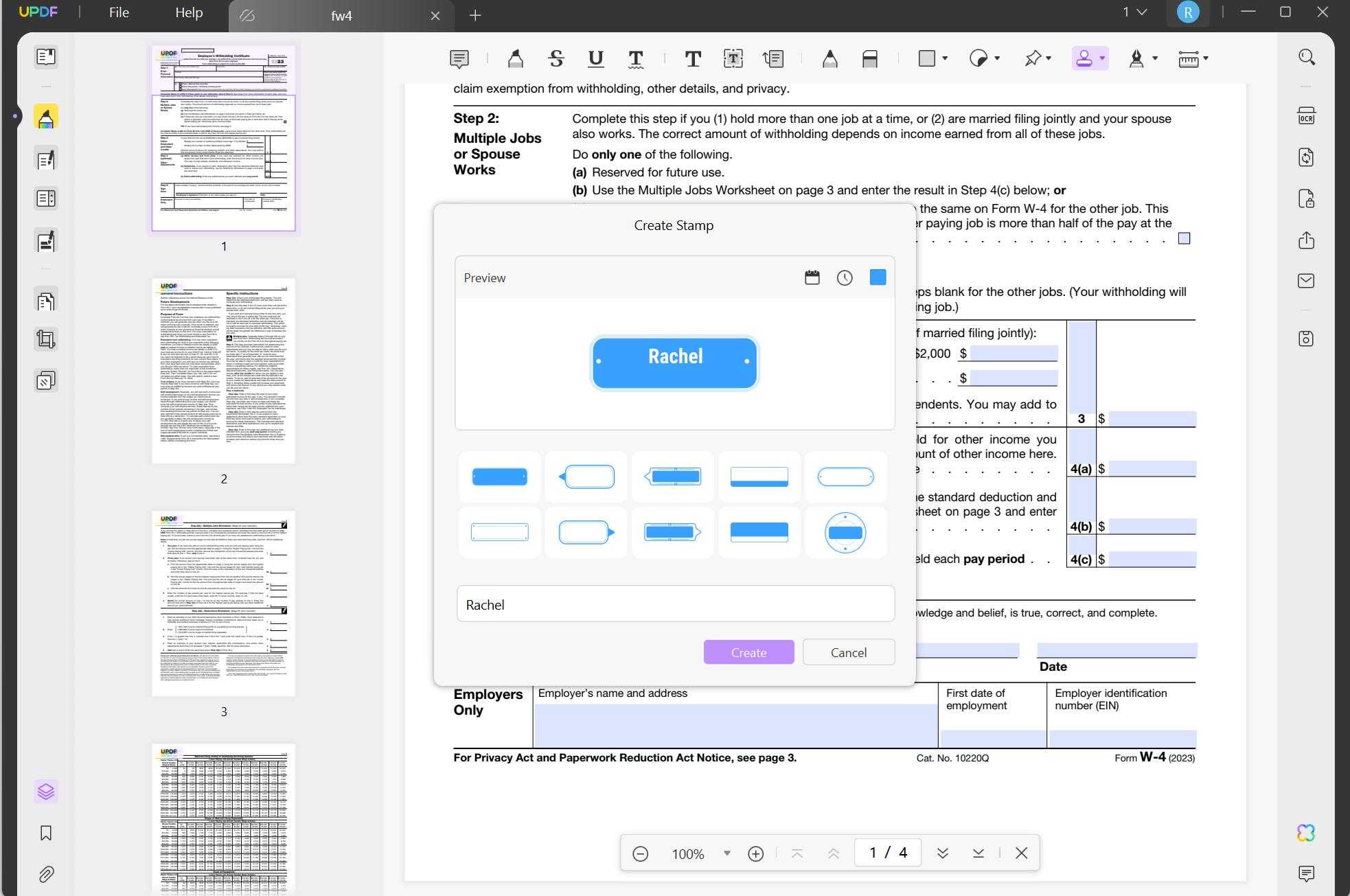Cancel the Create Stamp dialog

coord(849,652)
